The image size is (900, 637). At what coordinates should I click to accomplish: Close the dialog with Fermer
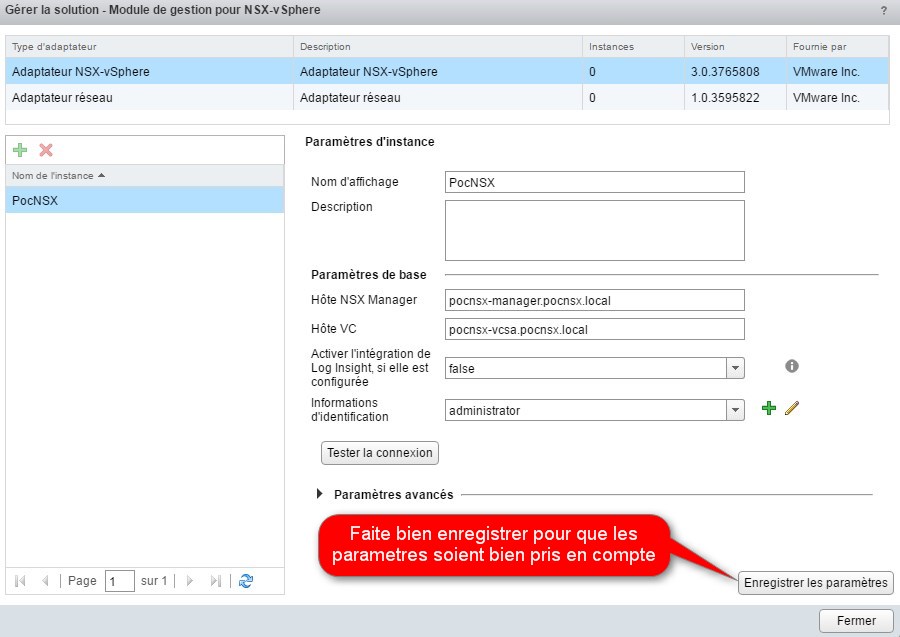click(x=856, y=621)
